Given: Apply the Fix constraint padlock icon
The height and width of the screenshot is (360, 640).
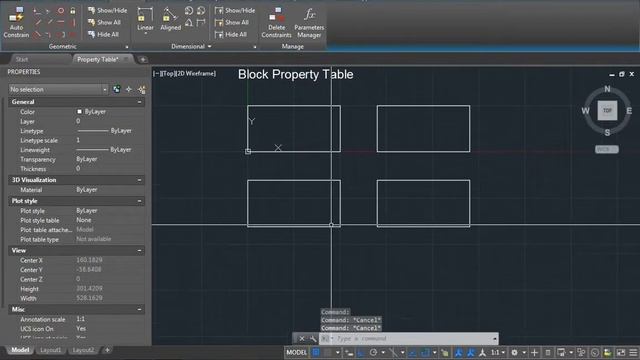Looking at the screenshot, I should (x=73, y=11).
